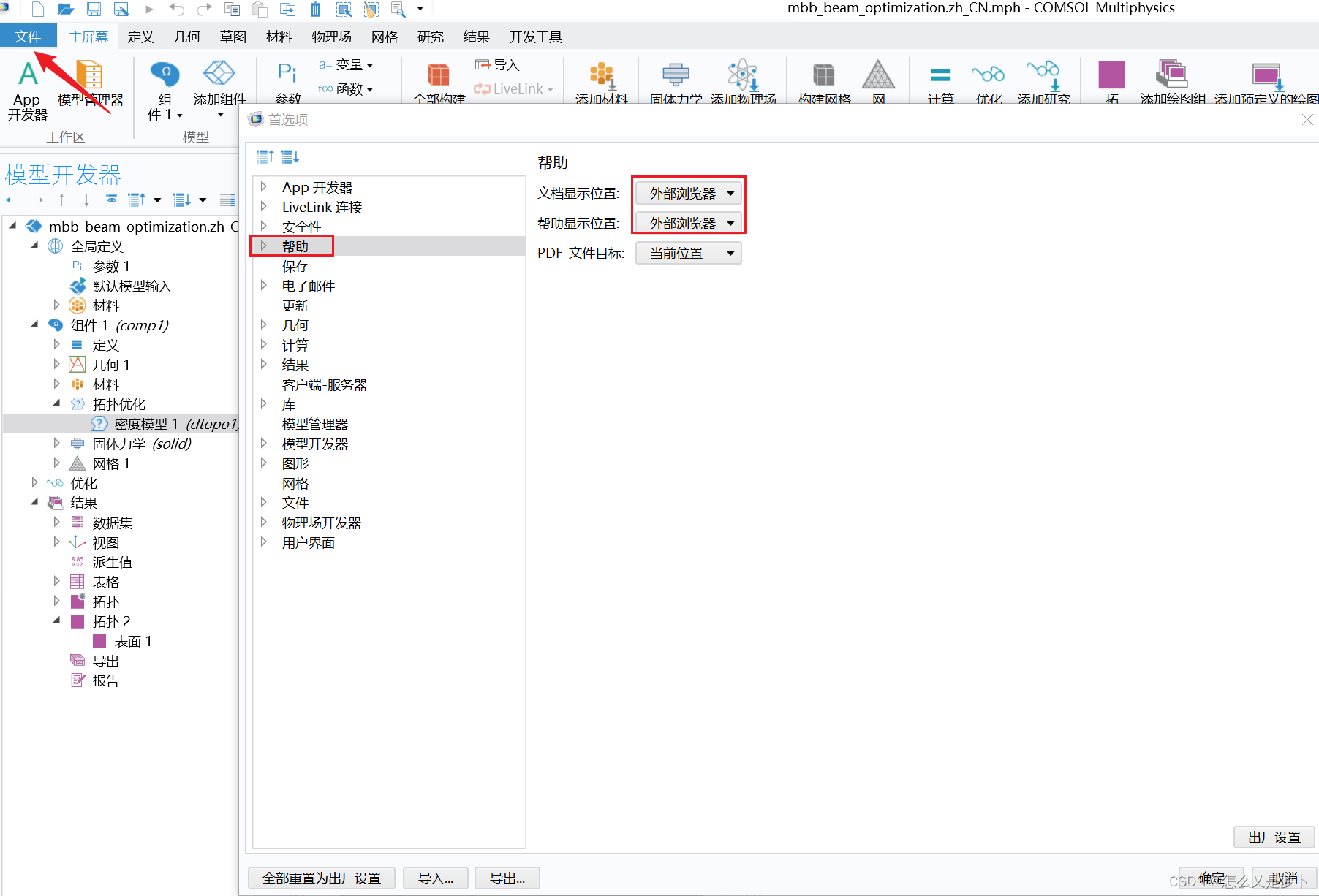Click the move up arrow in 模型开发器 toolbar
The width and height of the screenshot is (1319, 896).
coord(62,200)
